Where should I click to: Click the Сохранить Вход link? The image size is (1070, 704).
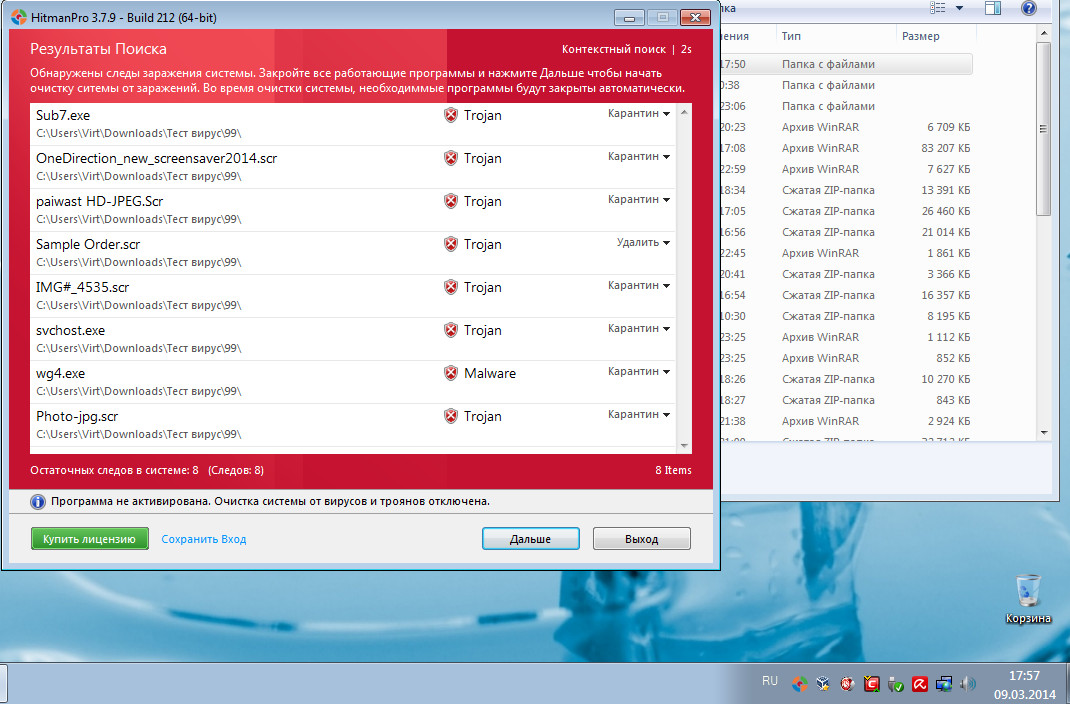click(x=203, y=539)
